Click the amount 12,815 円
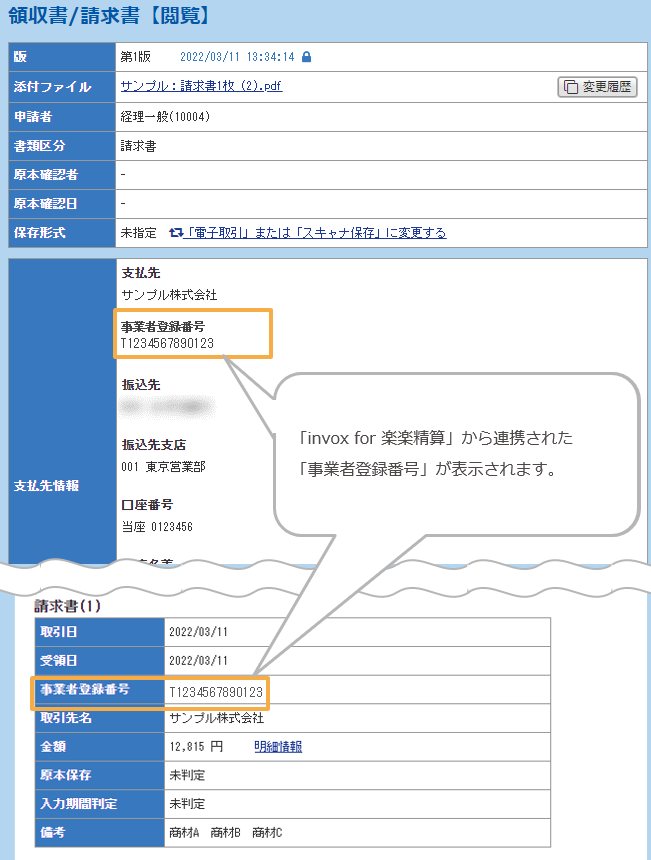651x860 pixels. pyautogui.click(x=196, y=747)
